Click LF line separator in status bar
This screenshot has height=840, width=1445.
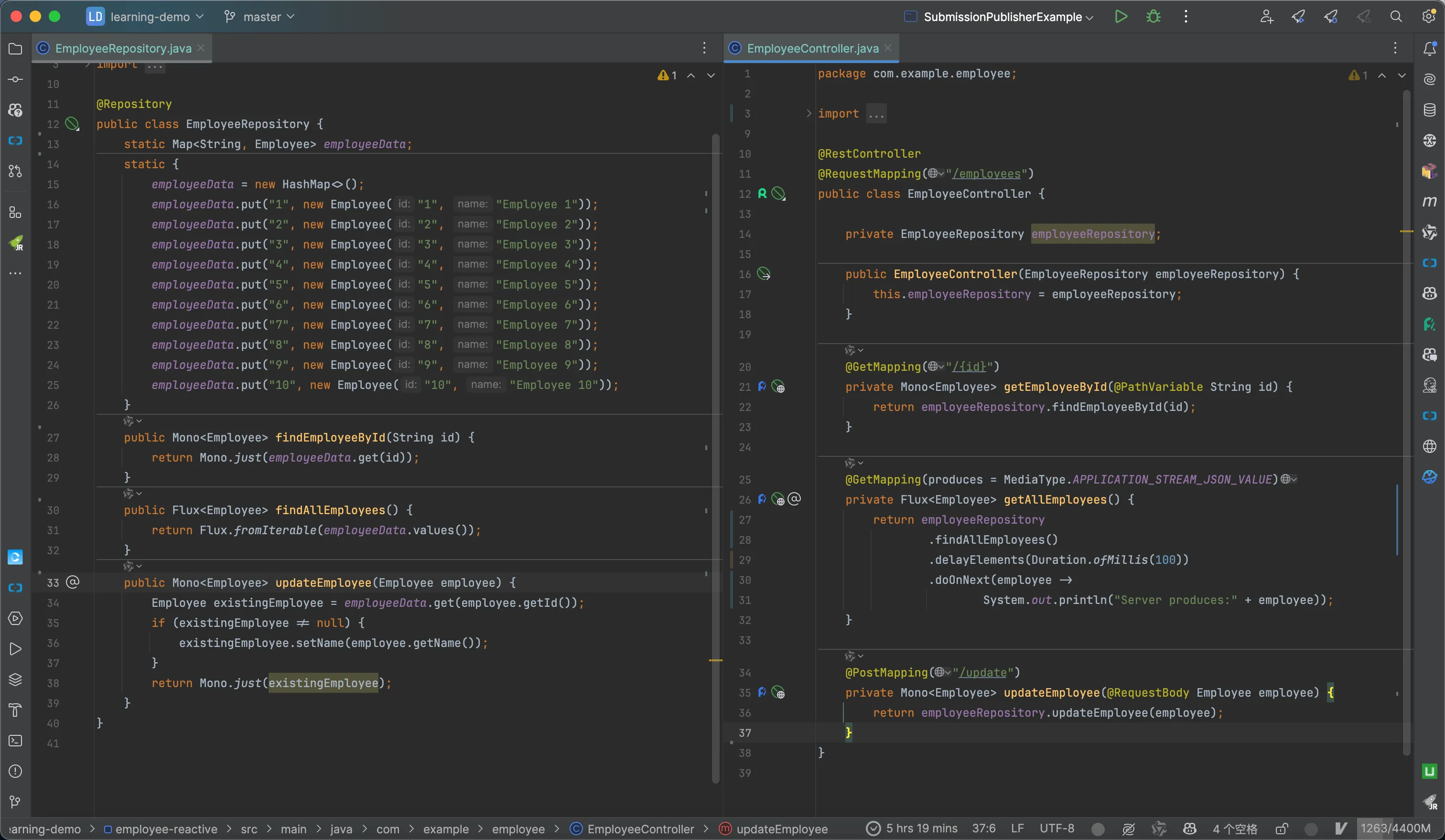[x=1017, y=829]
